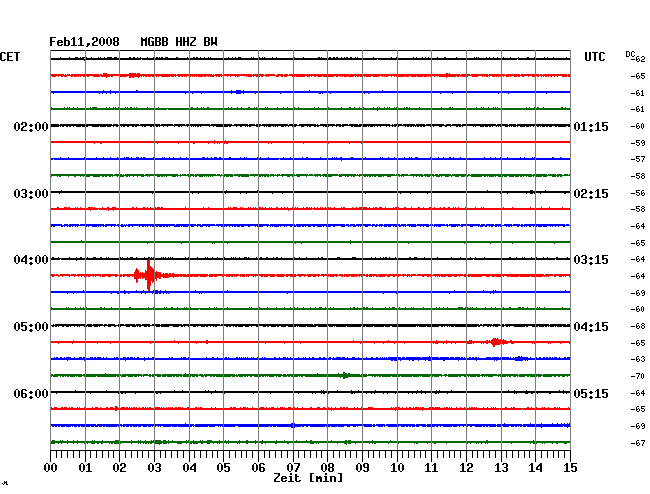Click minute tick label 00
650x494 pixels.
[51, 467]
